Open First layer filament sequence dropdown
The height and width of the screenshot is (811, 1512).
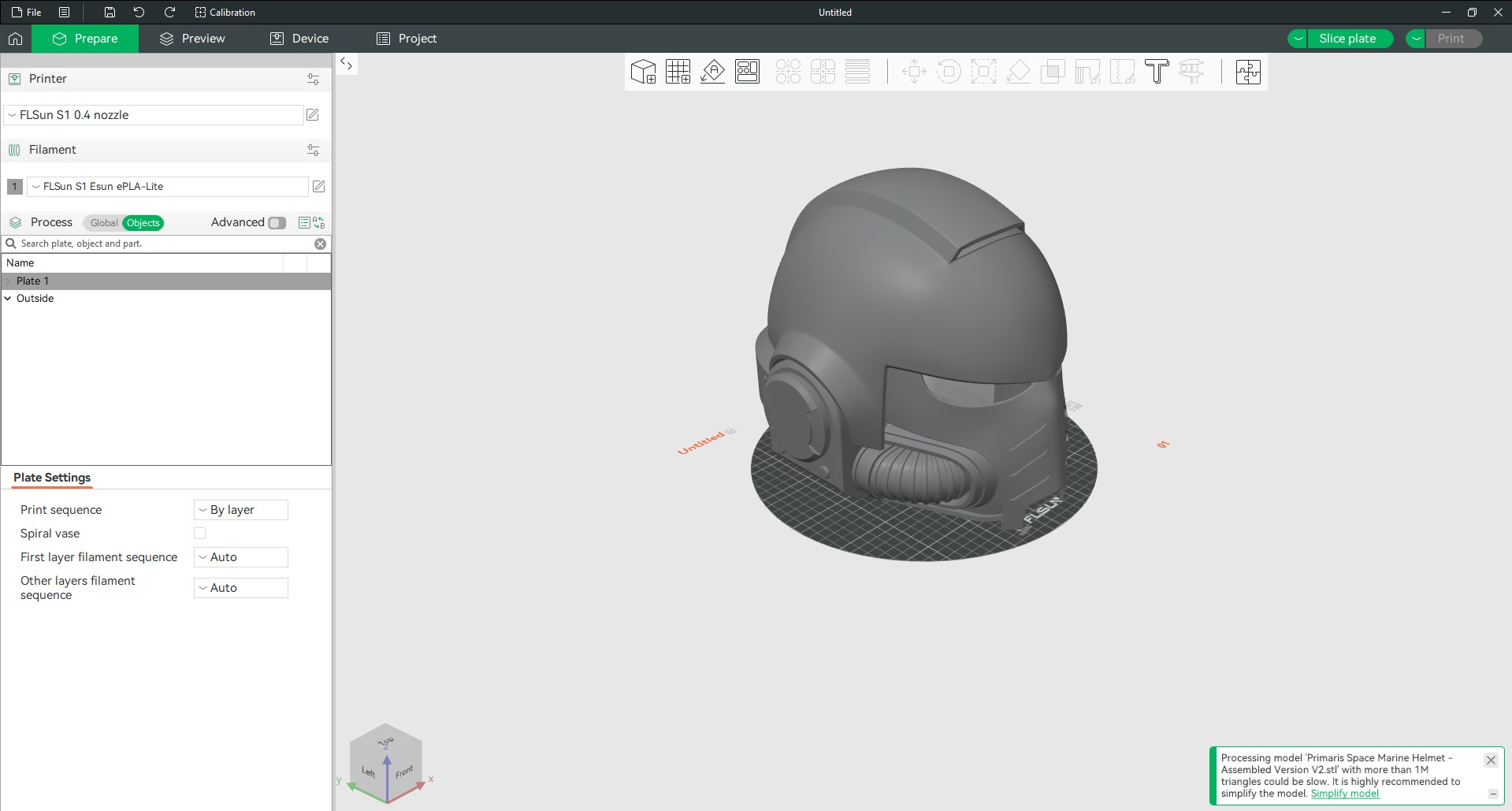[240, 557]
